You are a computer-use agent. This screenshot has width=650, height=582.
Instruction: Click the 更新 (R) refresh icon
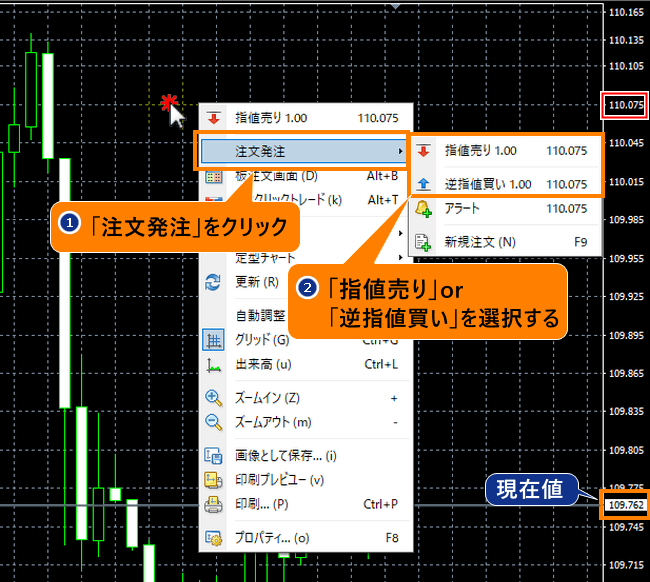pos(213,282)
